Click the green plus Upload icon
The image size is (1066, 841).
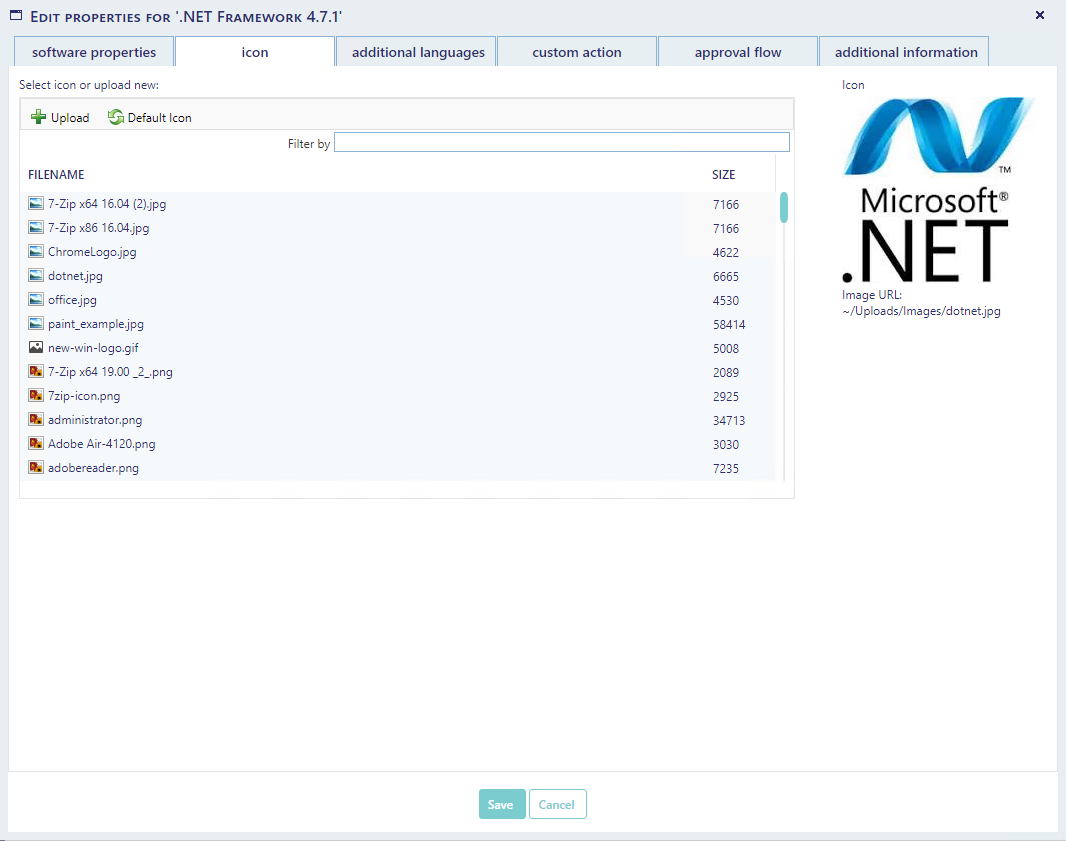(38, 117)
